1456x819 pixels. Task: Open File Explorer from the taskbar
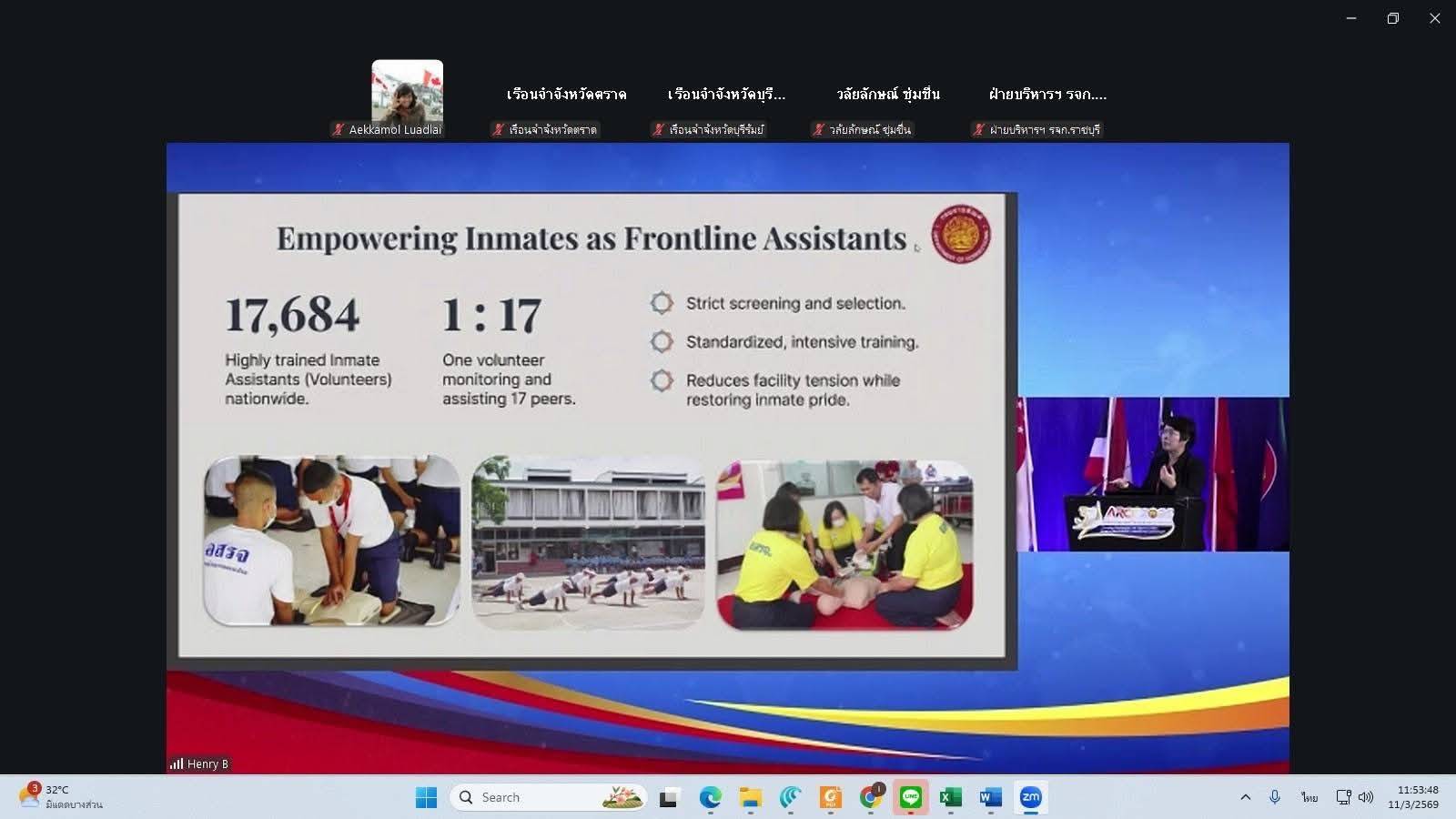coord(750,797)
